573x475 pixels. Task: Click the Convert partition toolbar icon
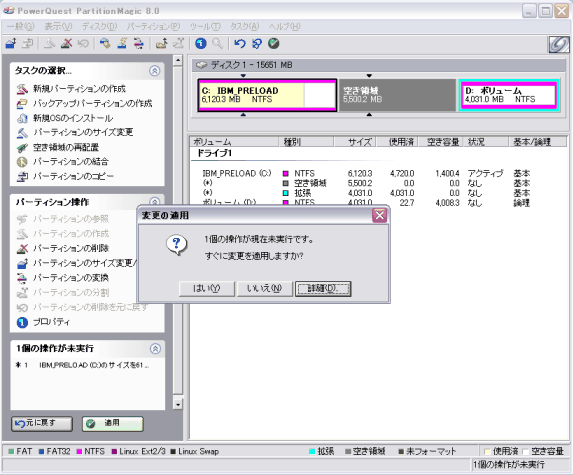(139, 43)
